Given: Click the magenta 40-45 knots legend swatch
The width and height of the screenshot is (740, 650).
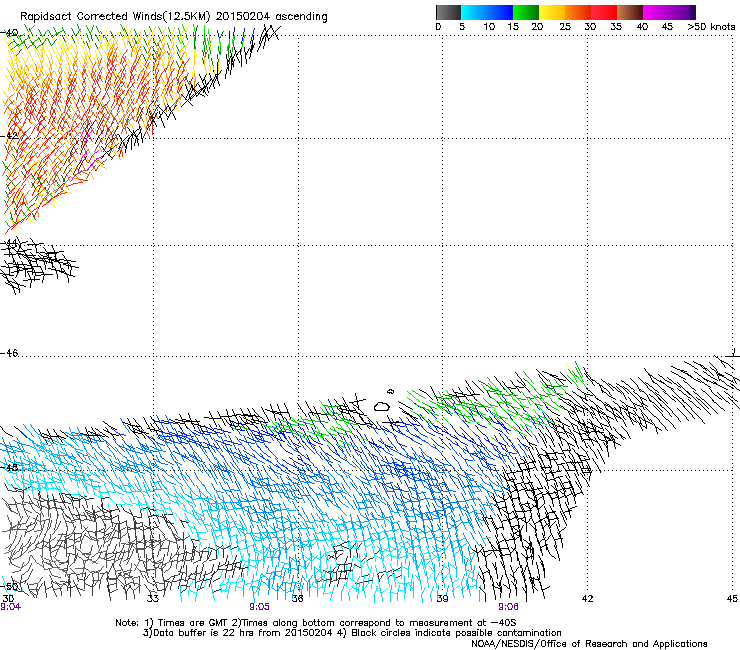Looking at the screenshot, I should coord(656,12).
